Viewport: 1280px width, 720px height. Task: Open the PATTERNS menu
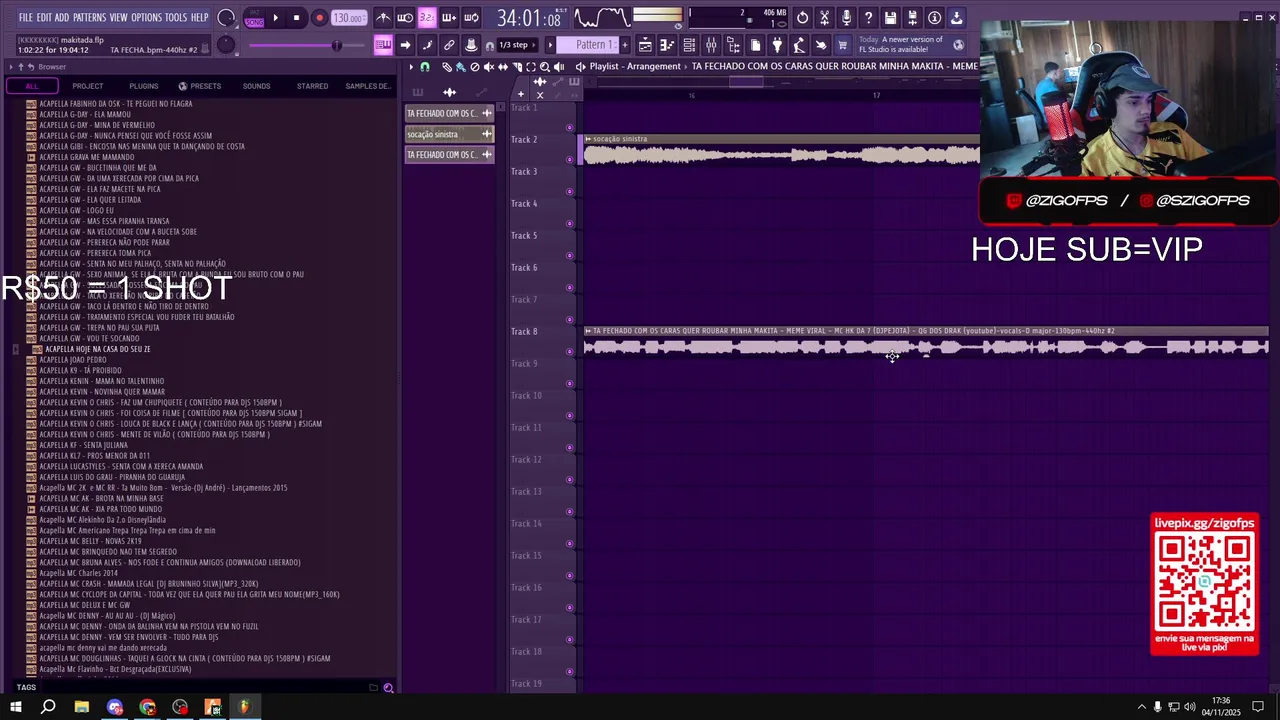(89, 18)
